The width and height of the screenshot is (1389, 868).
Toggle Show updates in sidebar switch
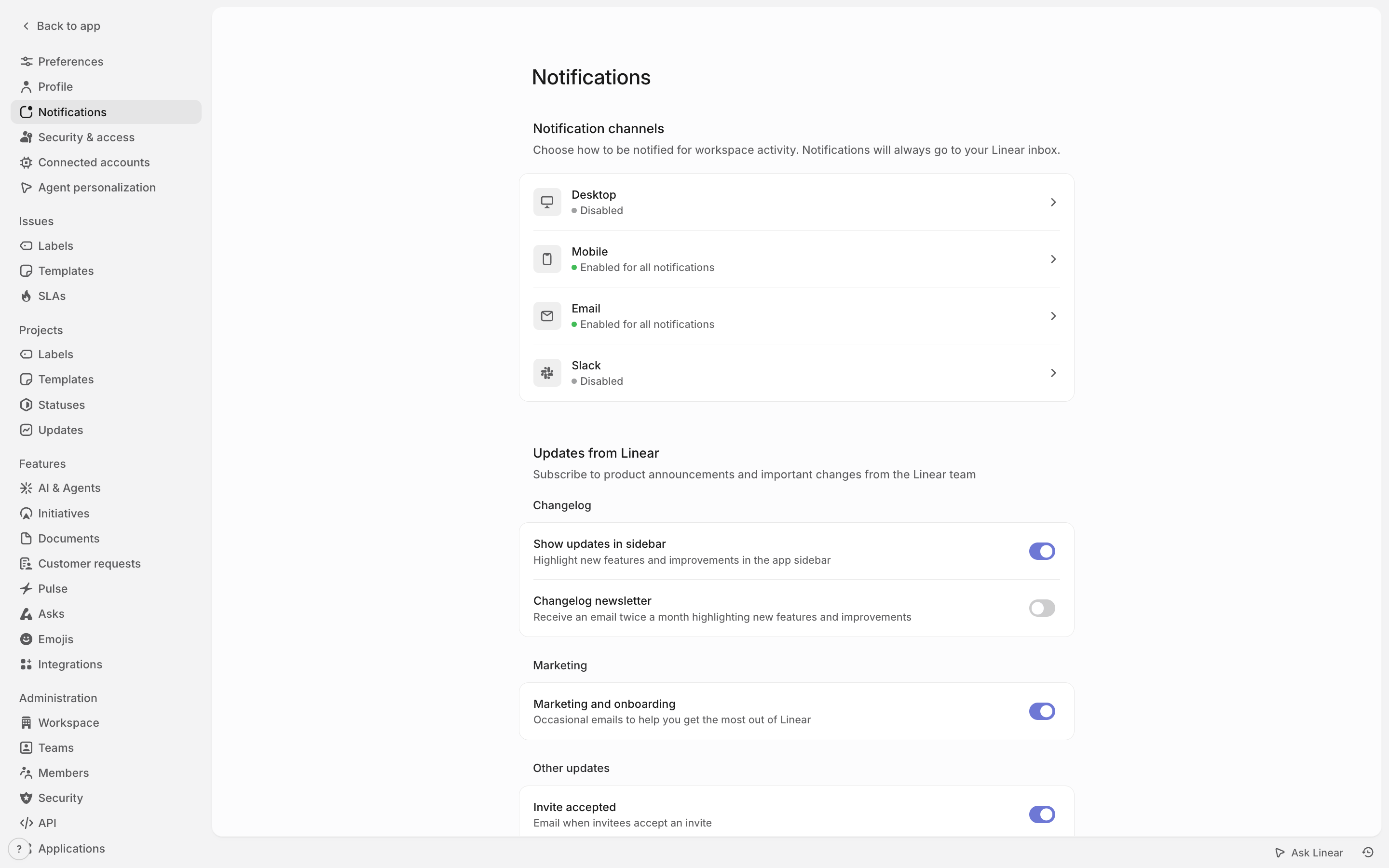[1042, 551]
